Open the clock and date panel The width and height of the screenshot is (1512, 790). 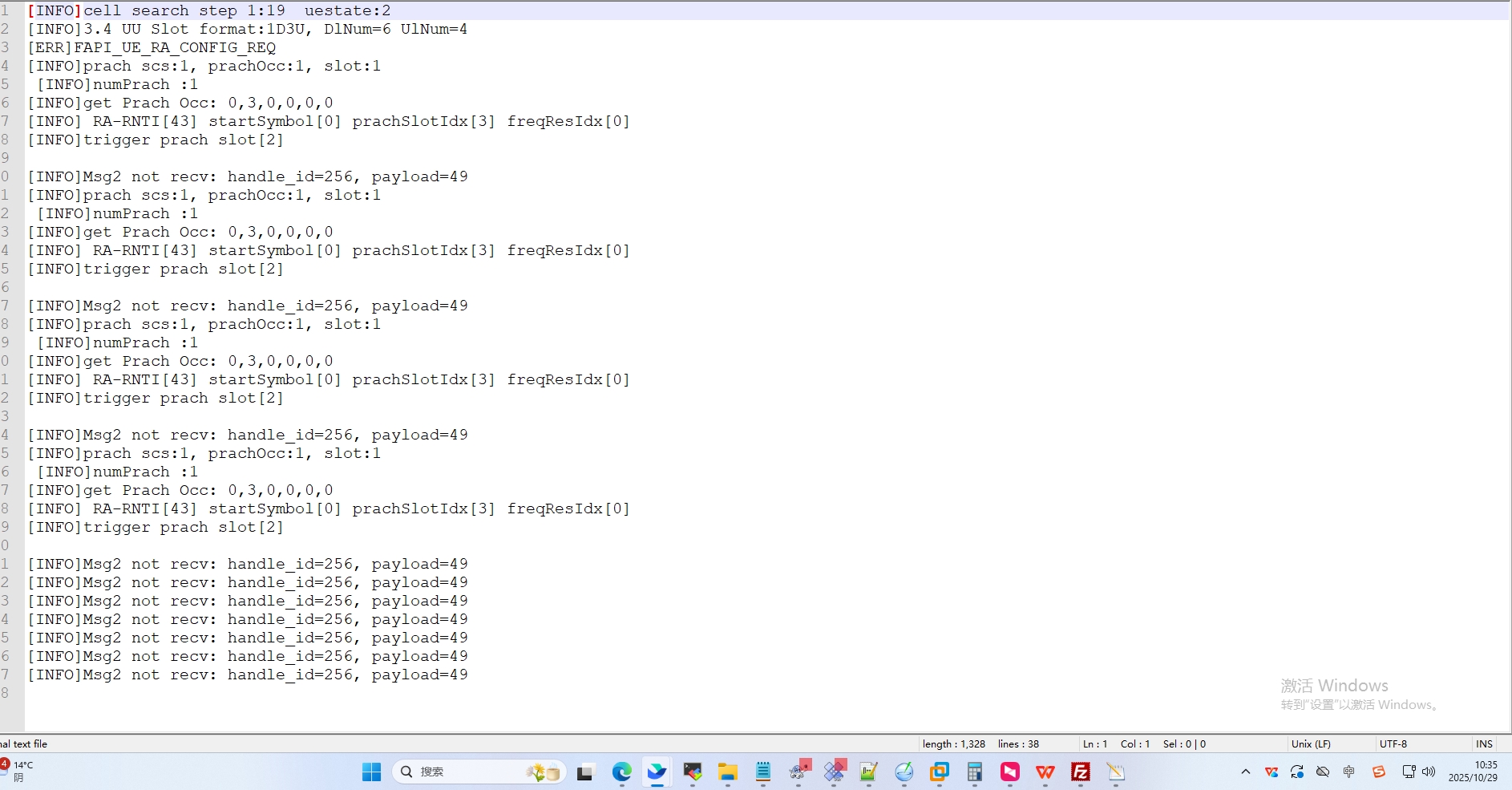tap(1474, 772)
